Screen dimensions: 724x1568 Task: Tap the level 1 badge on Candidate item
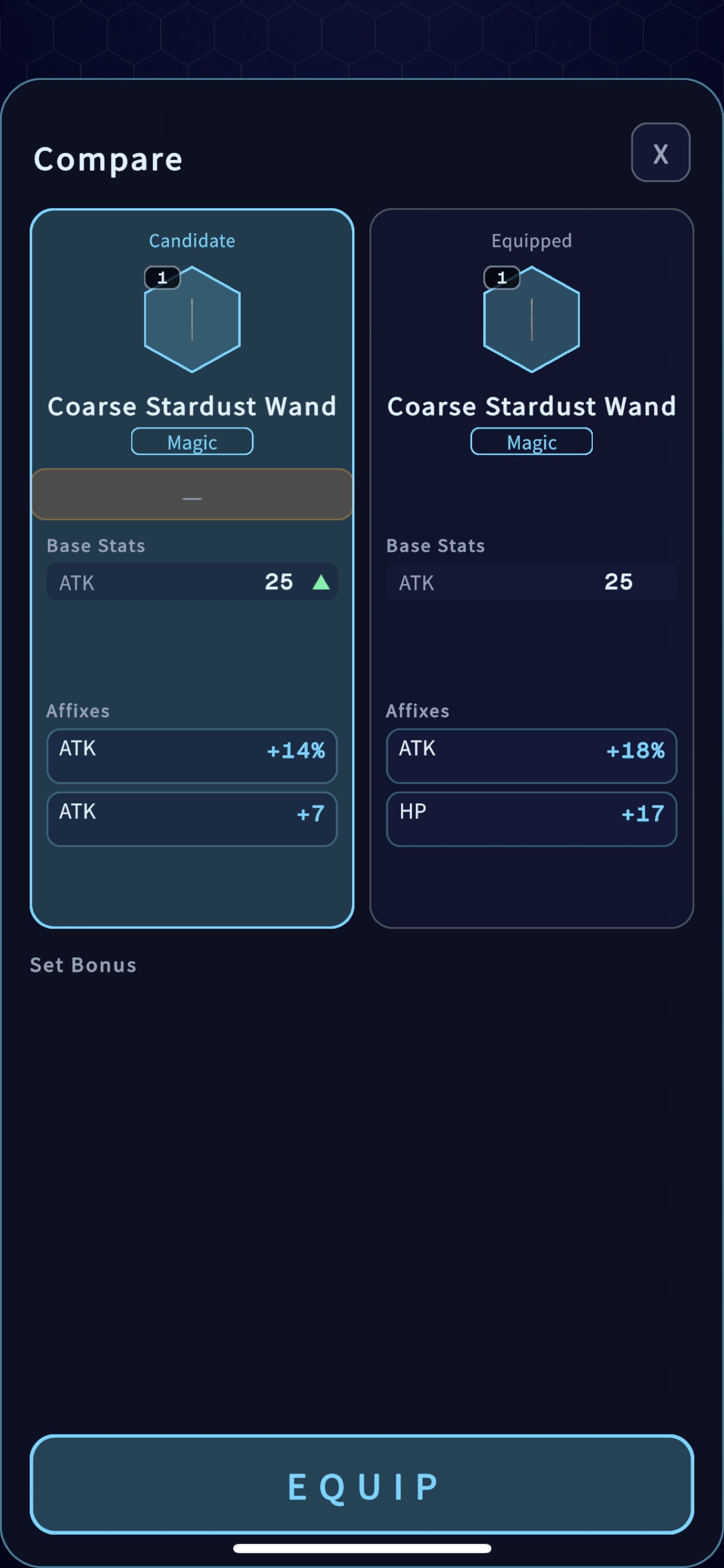click(x=162, y=278)
